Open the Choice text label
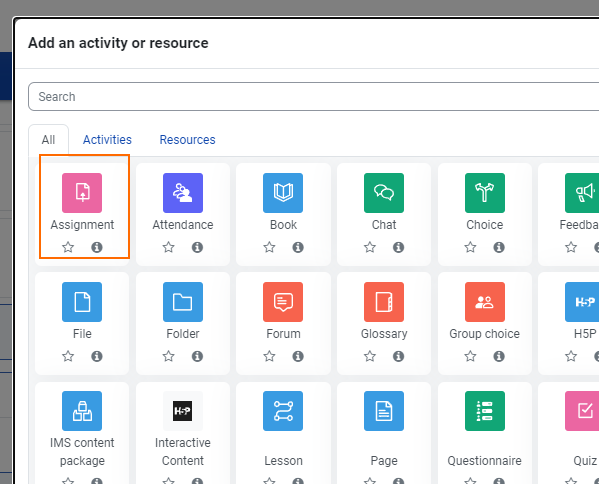This screenshot has width=599, height=484. point(484,225)
